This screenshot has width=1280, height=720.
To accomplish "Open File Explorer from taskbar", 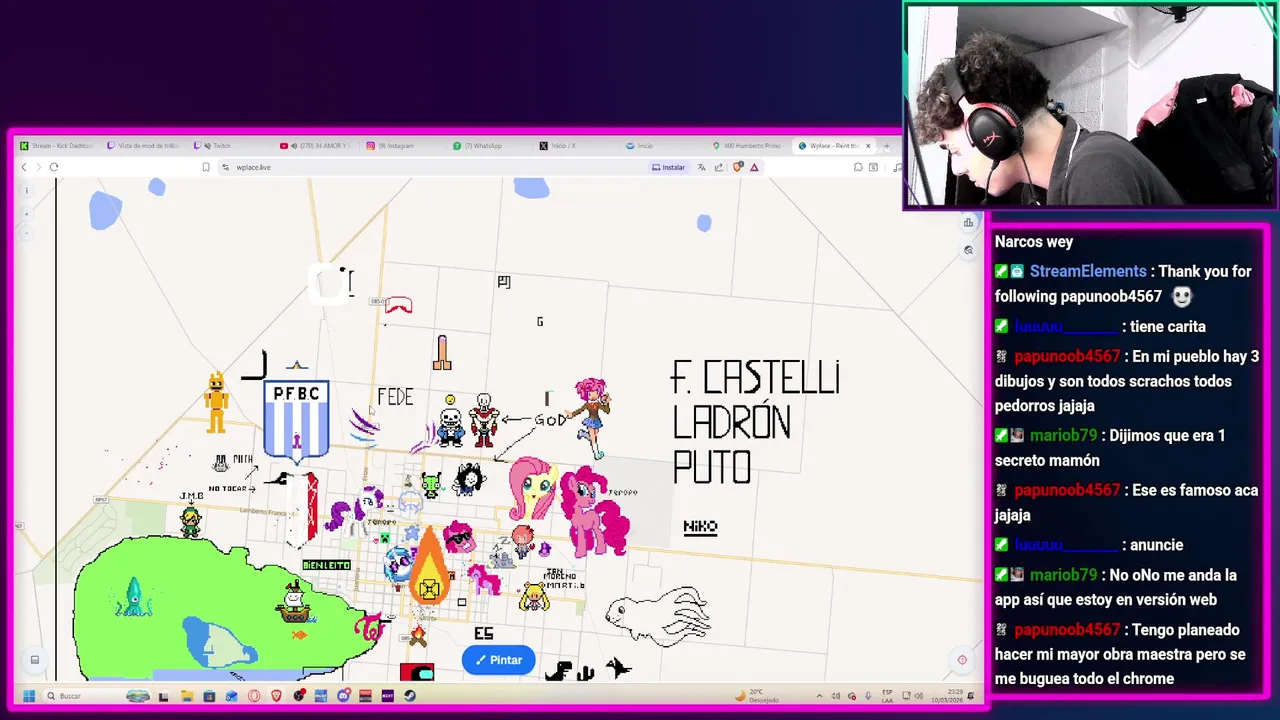I will pos(185,696).
